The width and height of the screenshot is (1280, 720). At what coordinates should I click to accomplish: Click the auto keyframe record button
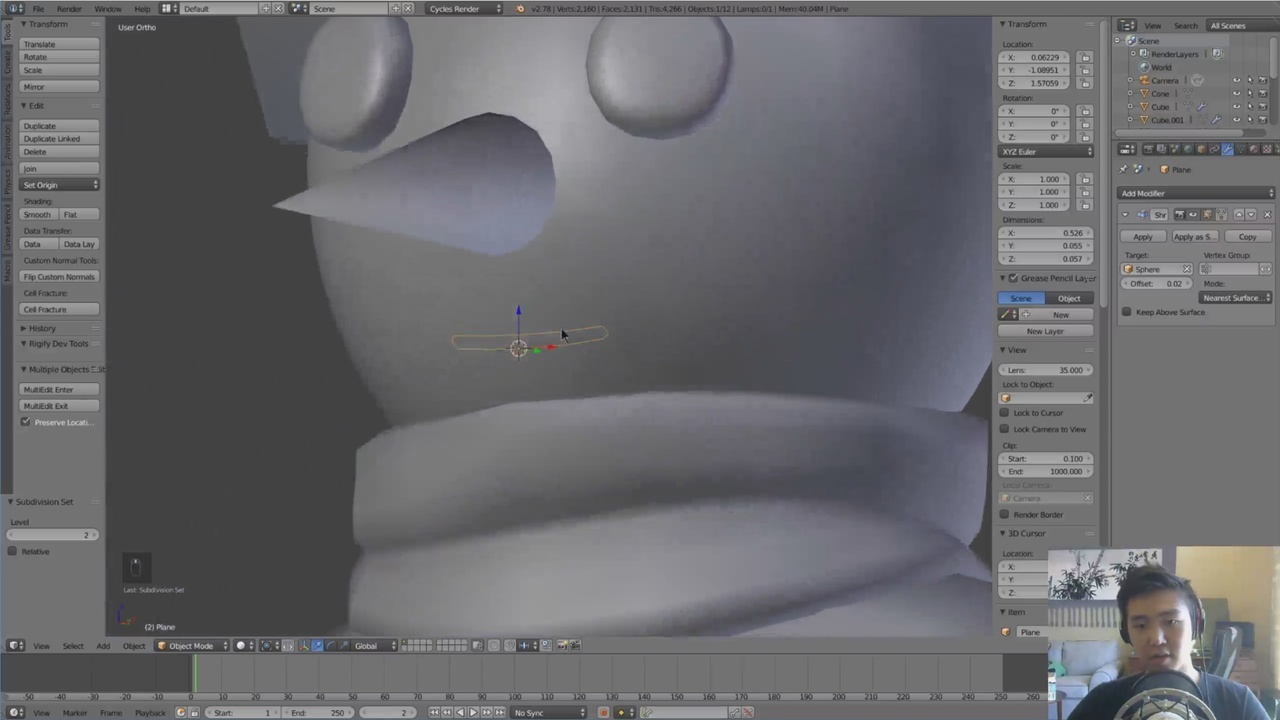tap(603, 712)
